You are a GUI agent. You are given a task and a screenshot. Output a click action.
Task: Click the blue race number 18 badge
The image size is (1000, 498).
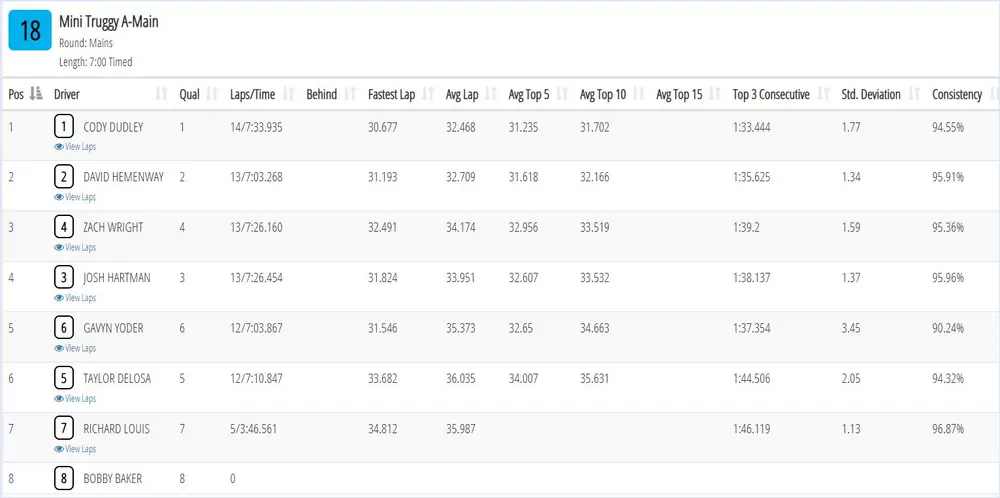point(30,30)
